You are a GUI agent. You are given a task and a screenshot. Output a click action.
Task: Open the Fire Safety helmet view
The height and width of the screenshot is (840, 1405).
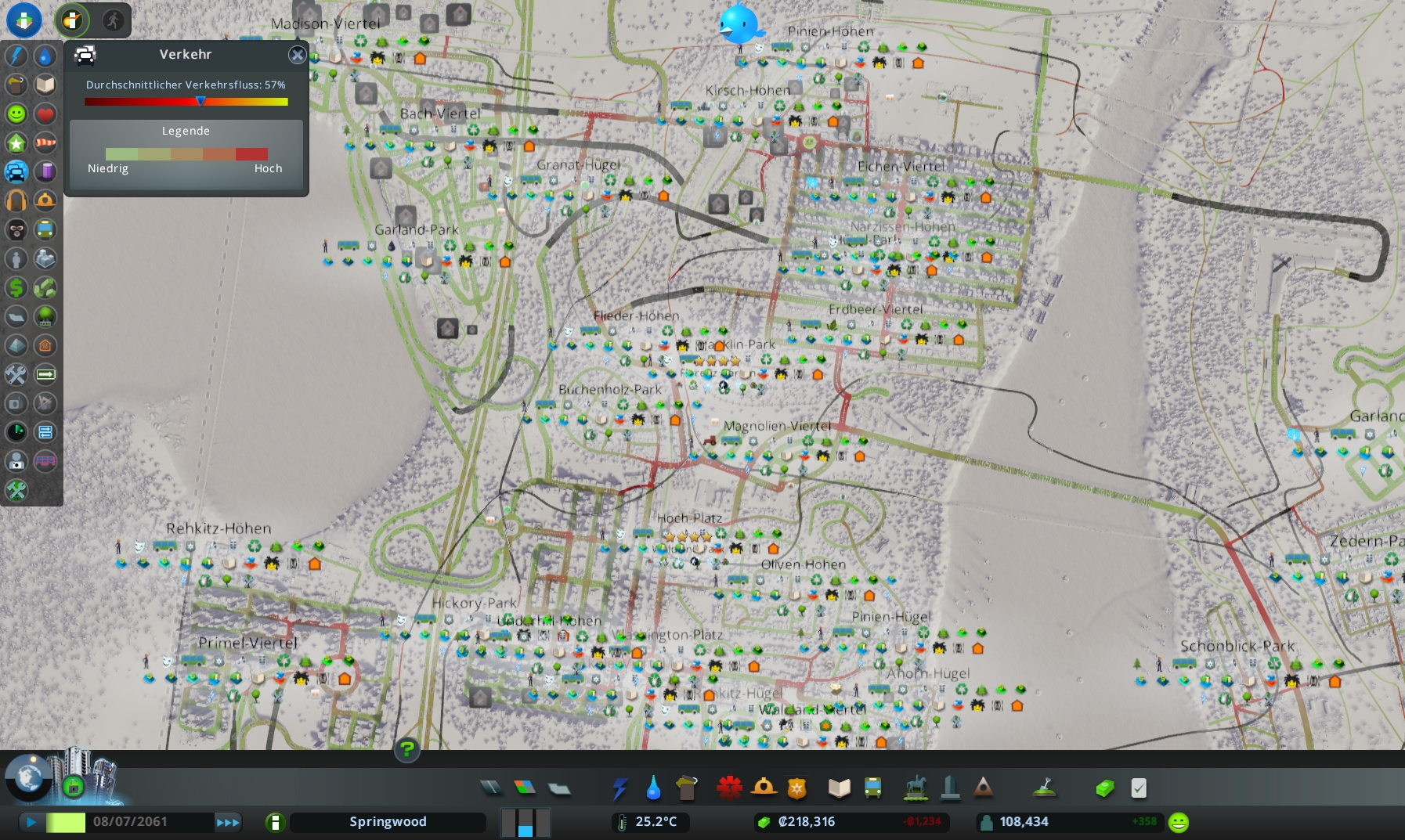[45, 200]
